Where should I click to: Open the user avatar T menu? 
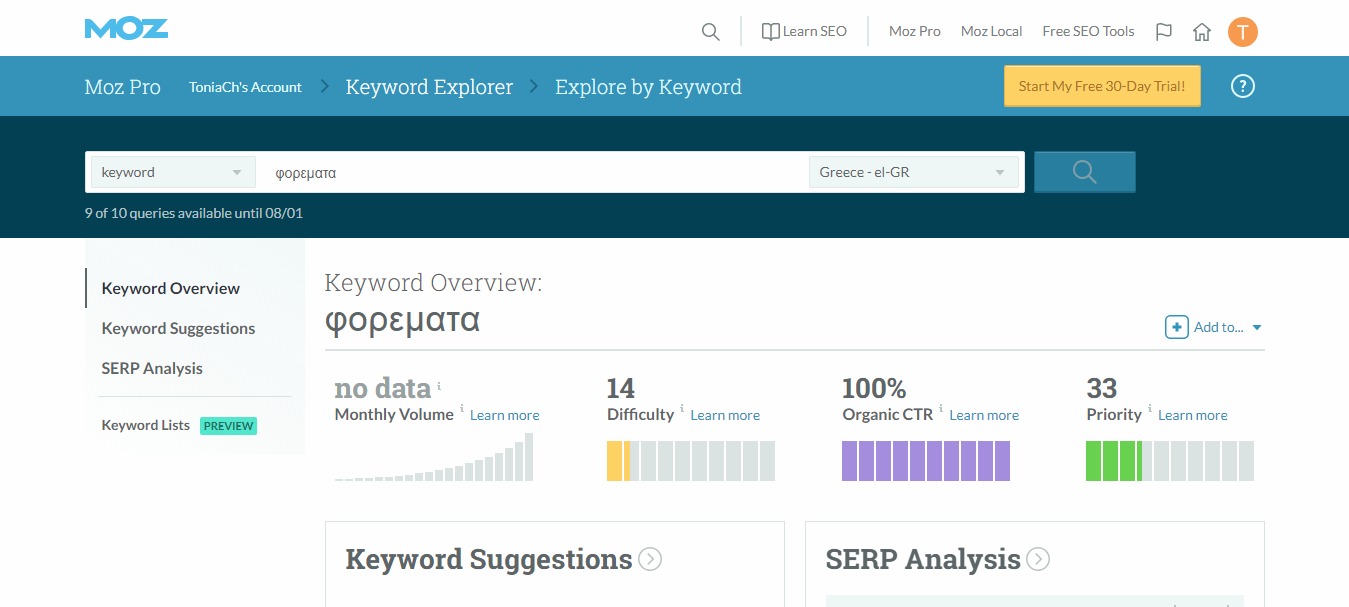(1242, 31)
